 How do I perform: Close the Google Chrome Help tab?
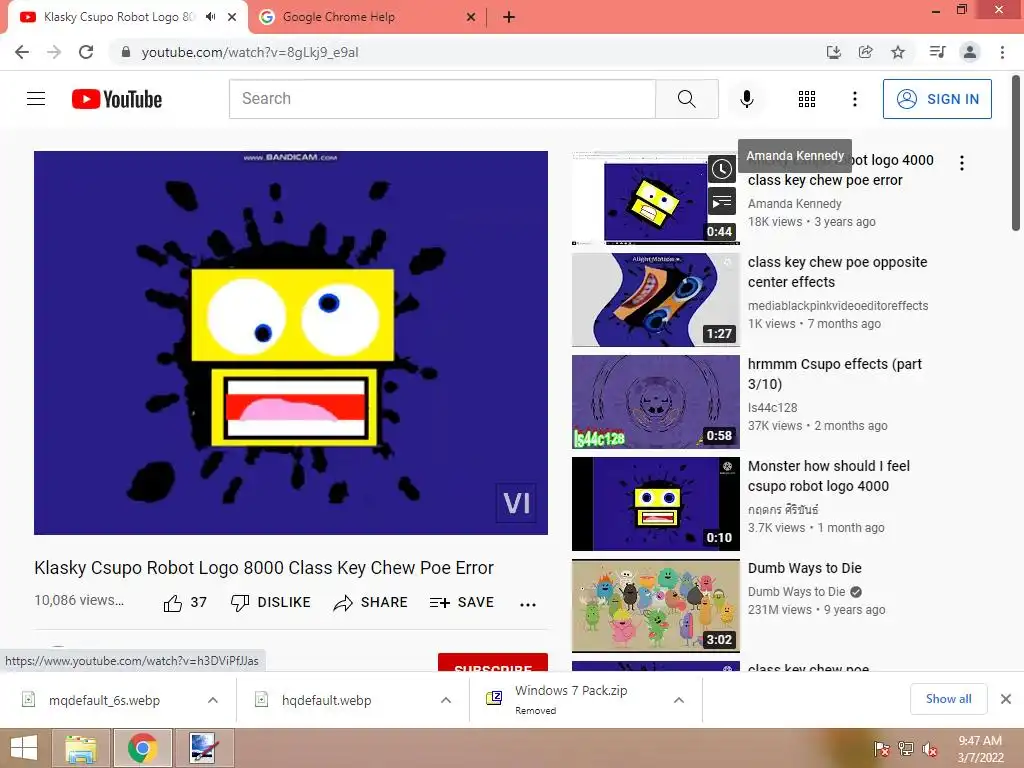[x=471, y=17]
